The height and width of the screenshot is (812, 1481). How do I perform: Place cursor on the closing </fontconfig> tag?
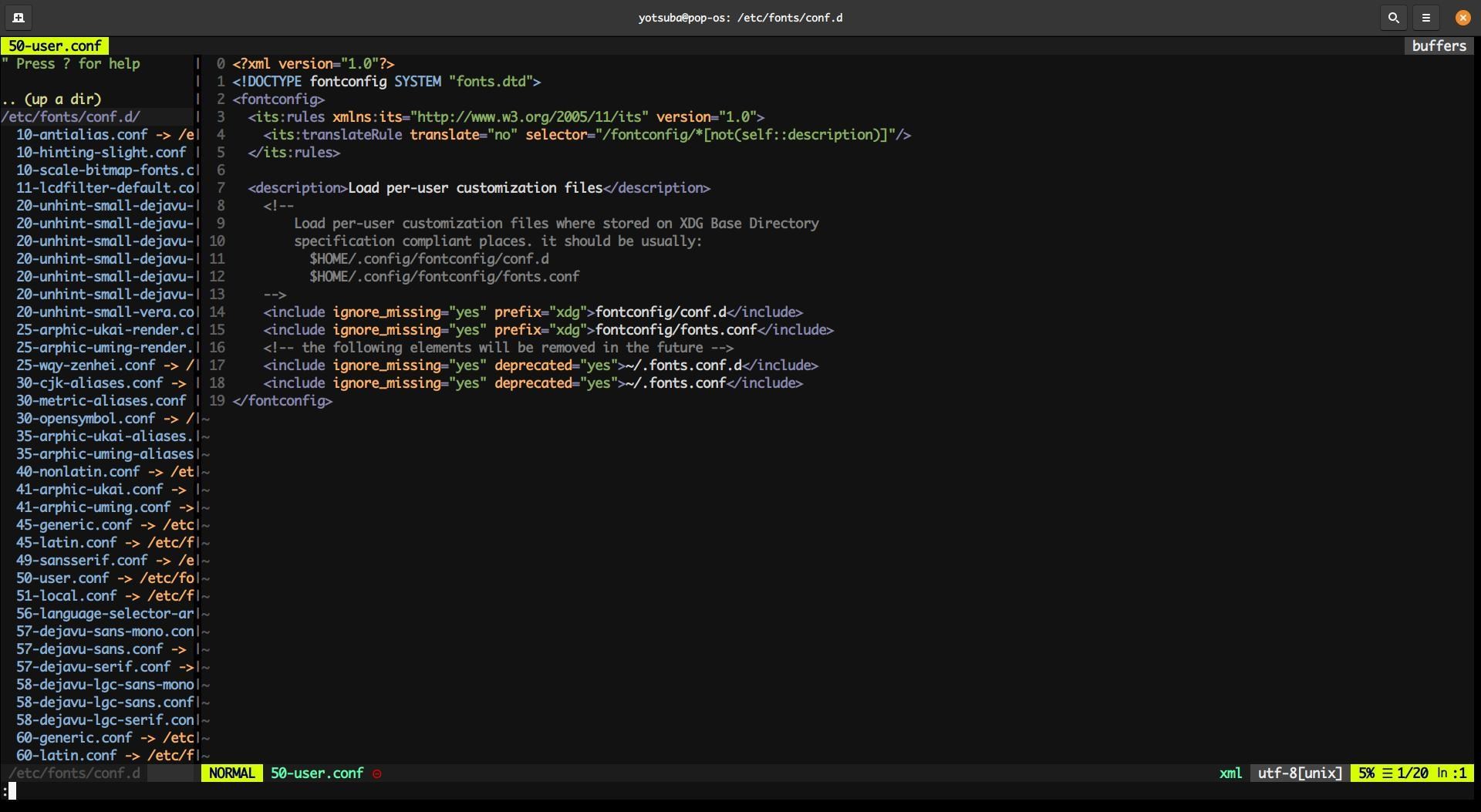click(282, 400)
